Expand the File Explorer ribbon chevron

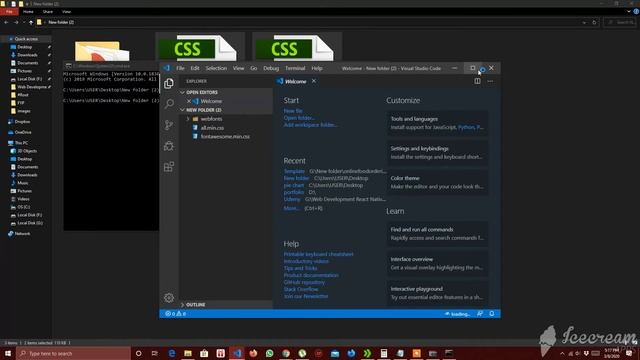(629, 11)
